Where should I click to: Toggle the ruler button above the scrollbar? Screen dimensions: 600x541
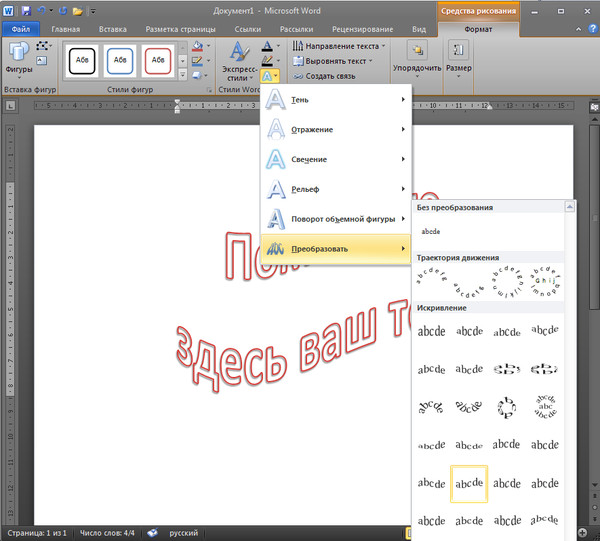click(594, 108)
